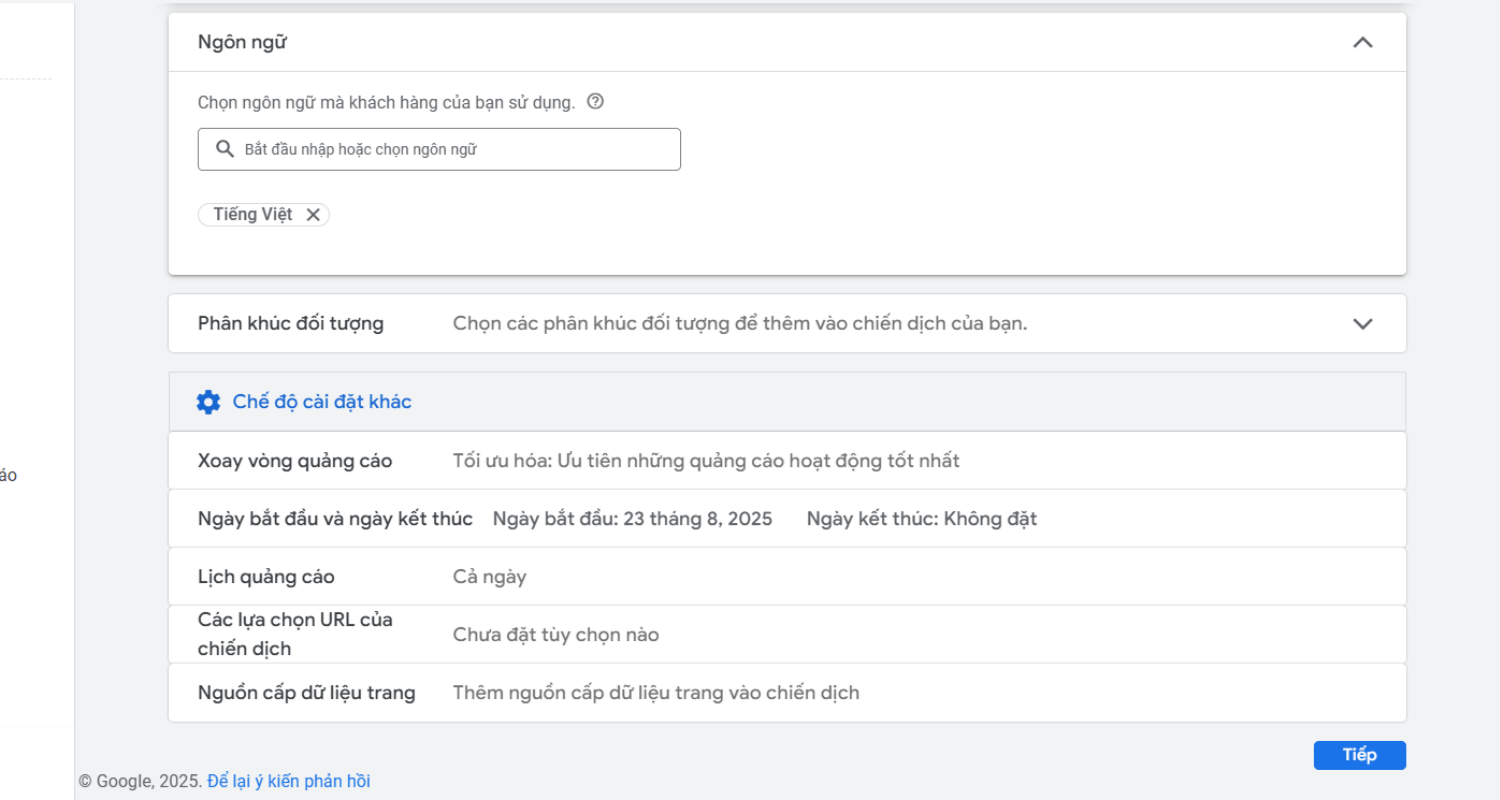
Task: Click the search magnifier icon in language box
Action: click(225, 149)
